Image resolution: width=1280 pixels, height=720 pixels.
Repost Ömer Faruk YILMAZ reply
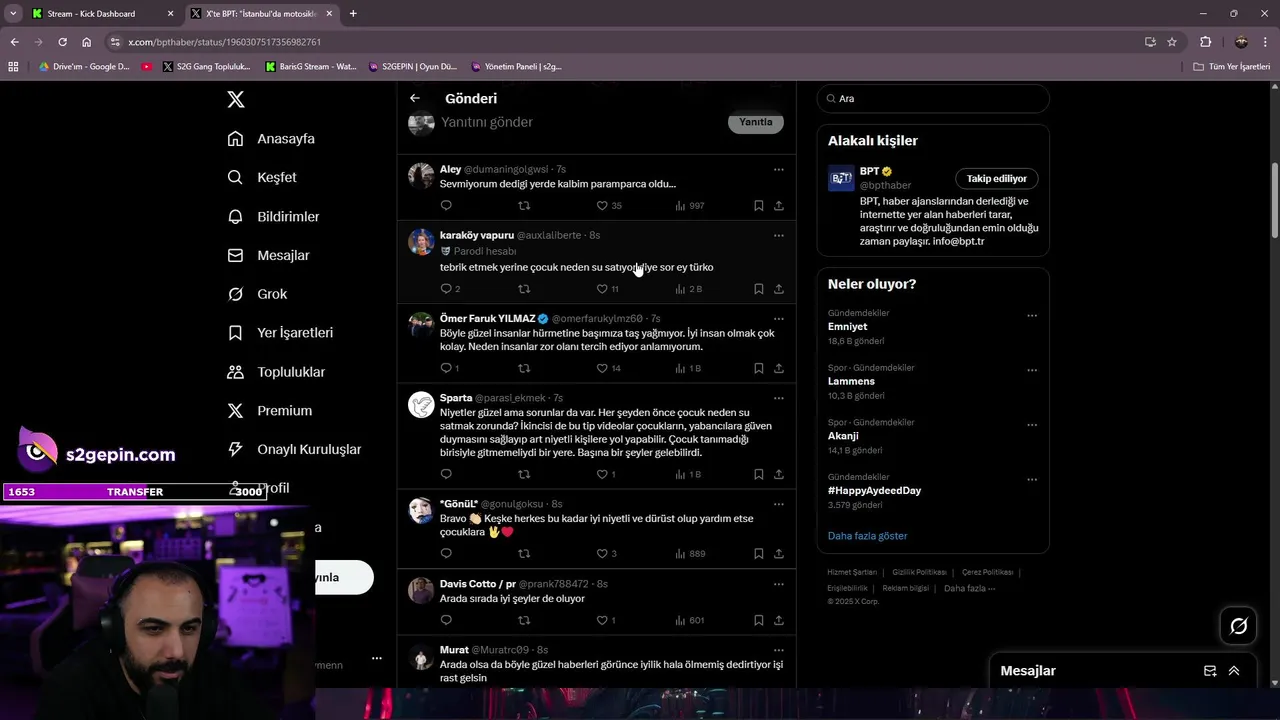pos(524,368)
